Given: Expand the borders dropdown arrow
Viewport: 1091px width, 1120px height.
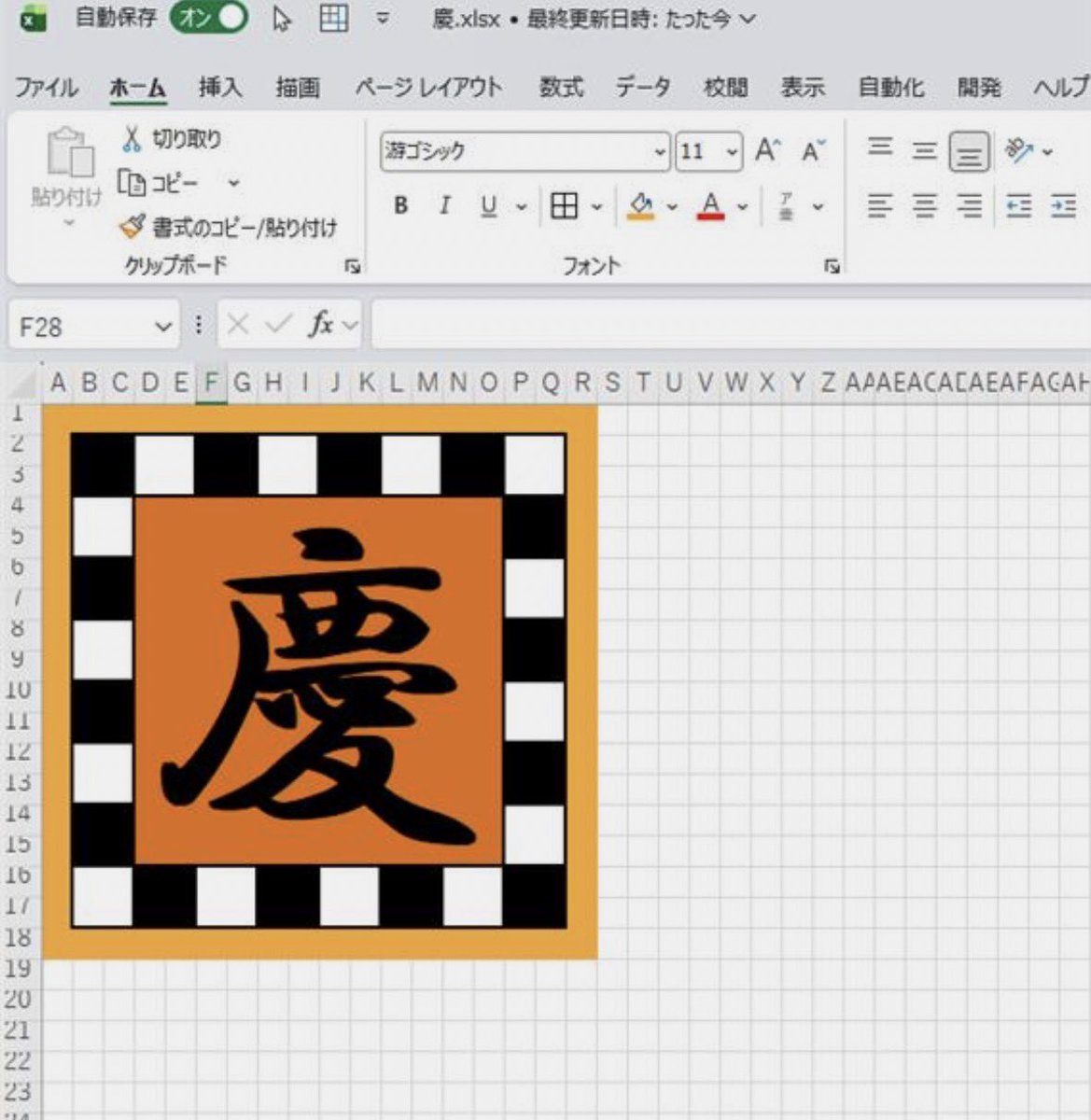Looking at the screenshot, I should [x=596, y=206].
